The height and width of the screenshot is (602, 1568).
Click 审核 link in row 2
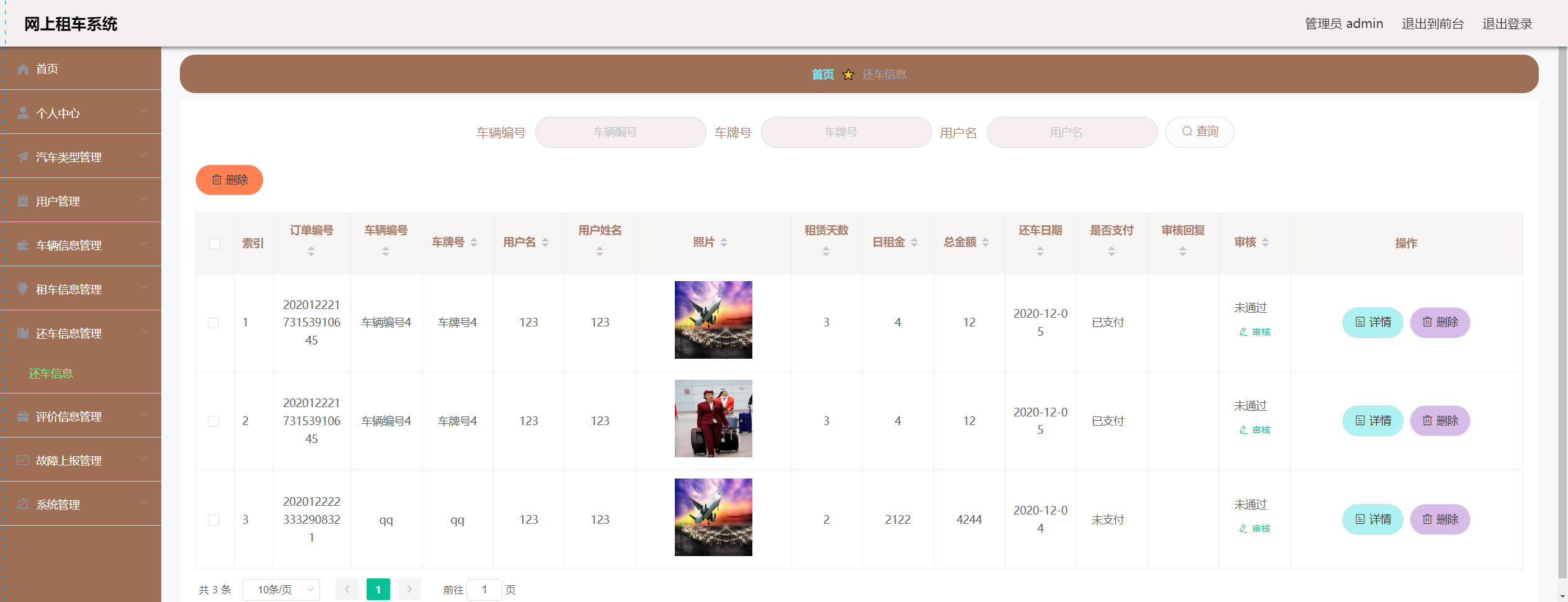pos(1255,430)
